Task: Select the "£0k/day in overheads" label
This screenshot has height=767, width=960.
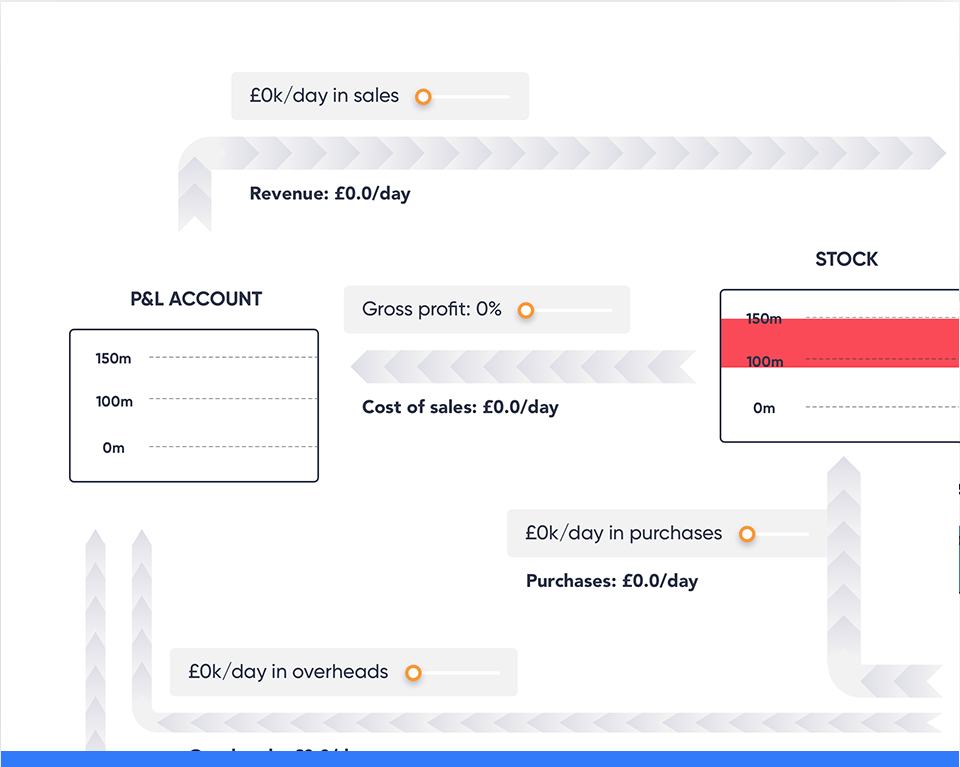Action: [x=288, y=672]
